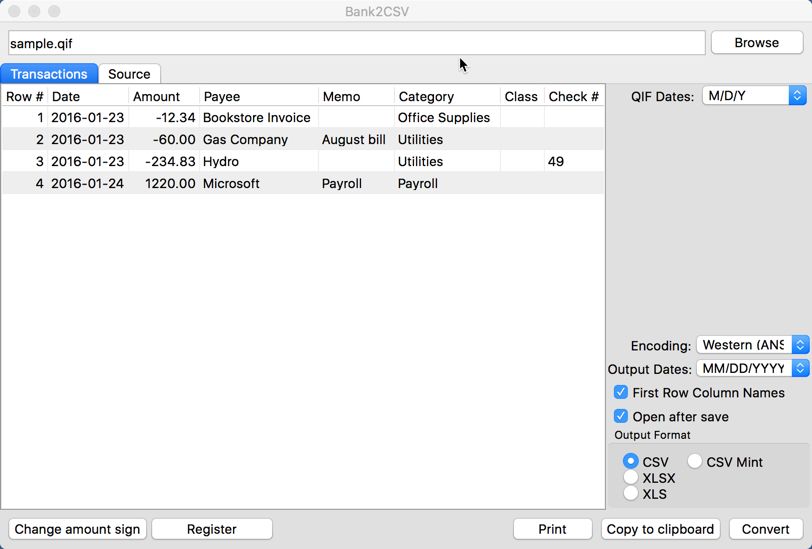The height and width of the screenshot is (549, 812).
Task: Sort by the Date column header
Action: coord(88,96)
